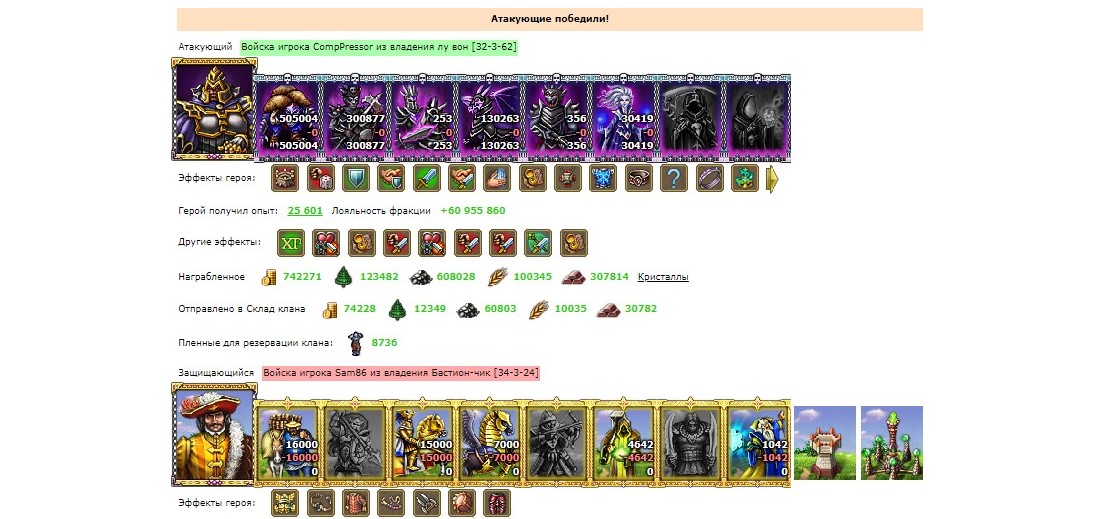Click the captive prisoner icon beside 8736
1096x519 pixels.
[356, 342]
